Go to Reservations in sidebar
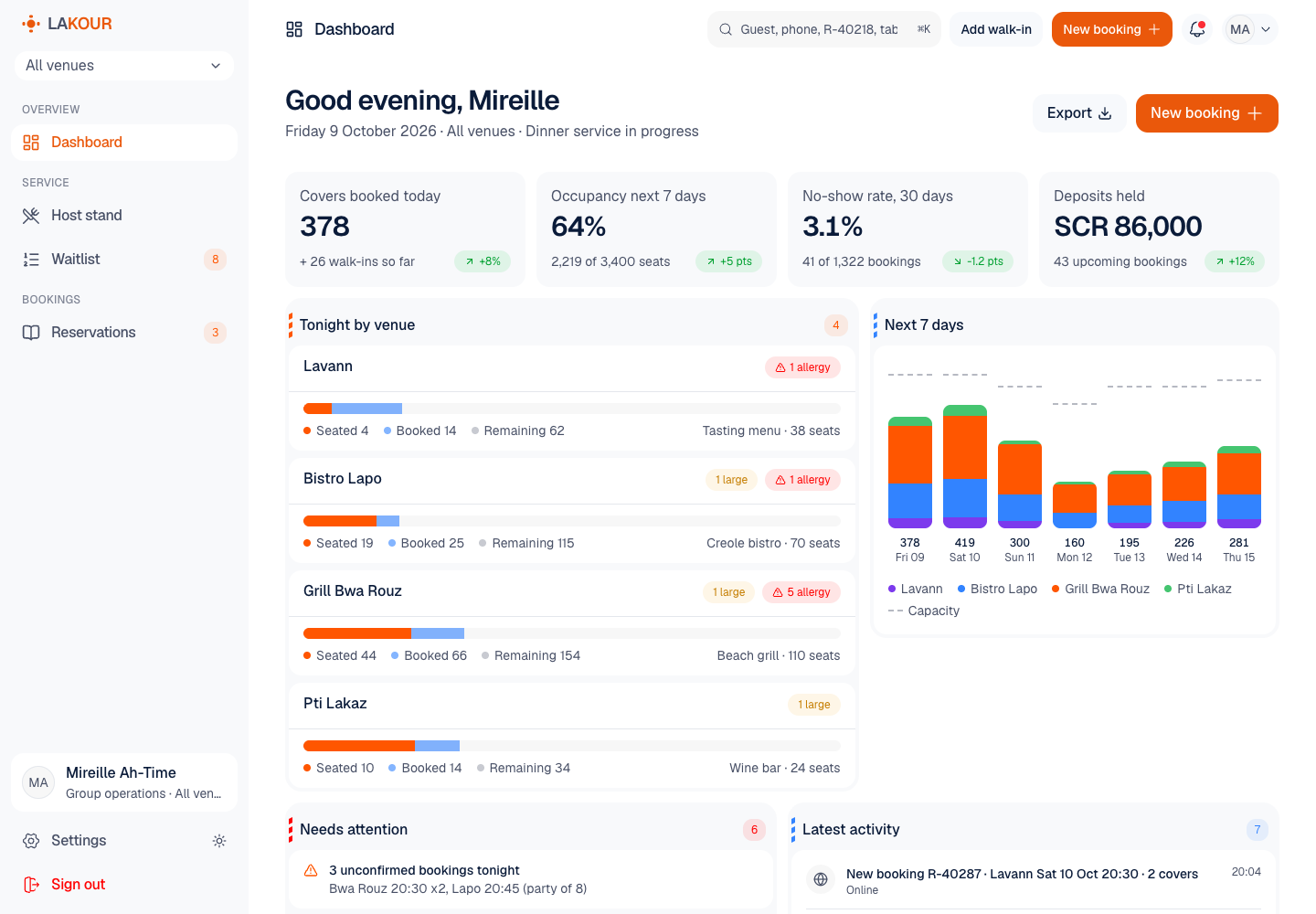The image size is (1316, 914). coord(124,333)
